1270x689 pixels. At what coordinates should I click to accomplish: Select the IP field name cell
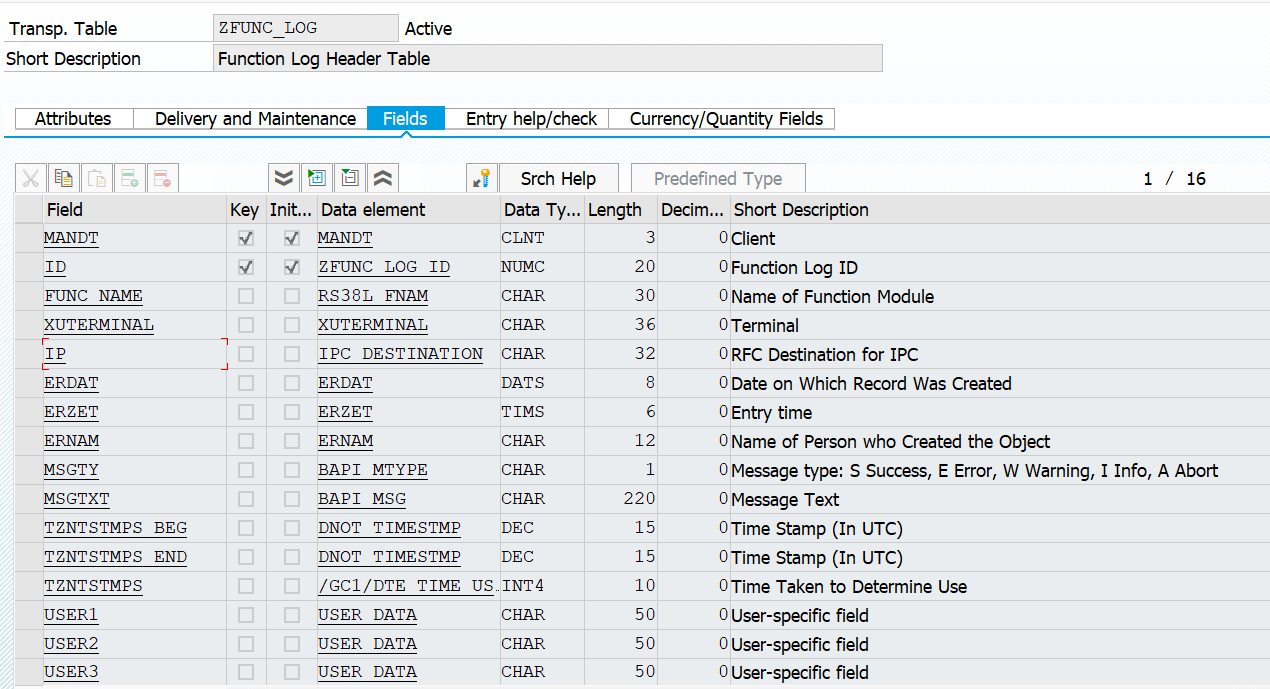pyautogui.click(x=135, y=355)
